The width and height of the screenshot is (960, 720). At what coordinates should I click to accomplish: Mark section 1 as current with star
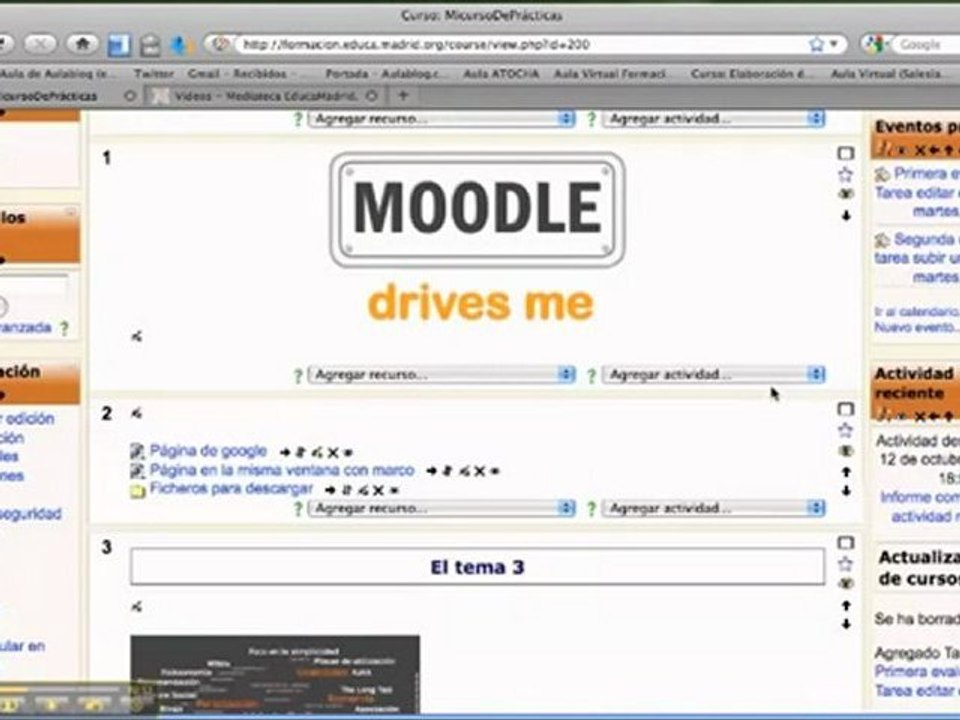[846, 174]
